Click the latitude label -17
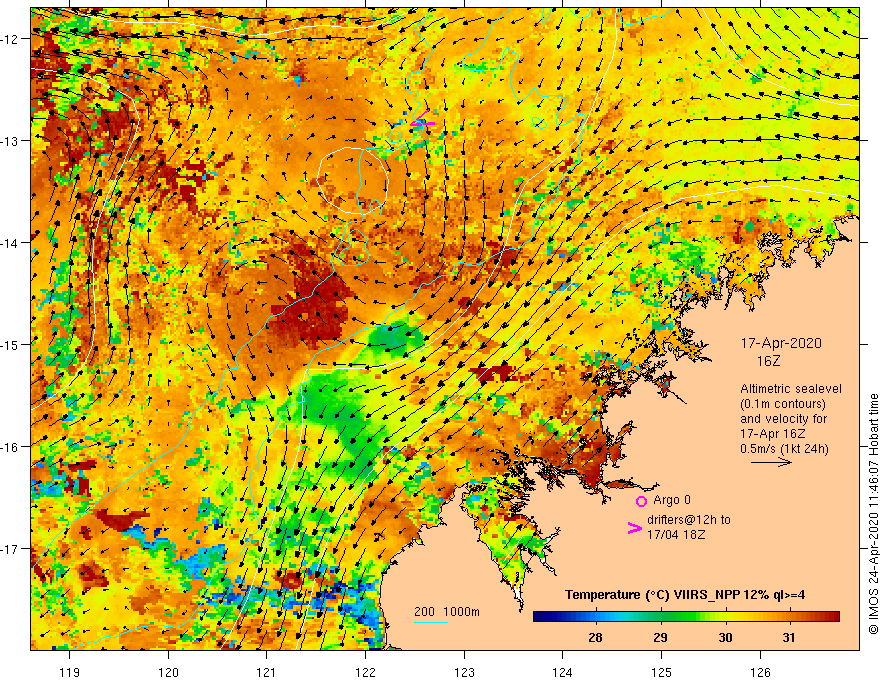The image size is (880, 680). (x=11, y=549)
